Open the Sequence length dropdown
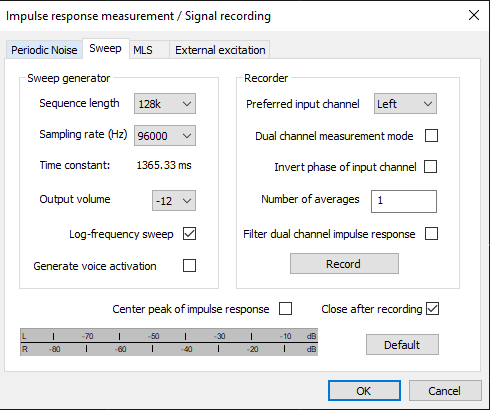Image resolution: width=490 pixels, height=410 pixels. 165,104
